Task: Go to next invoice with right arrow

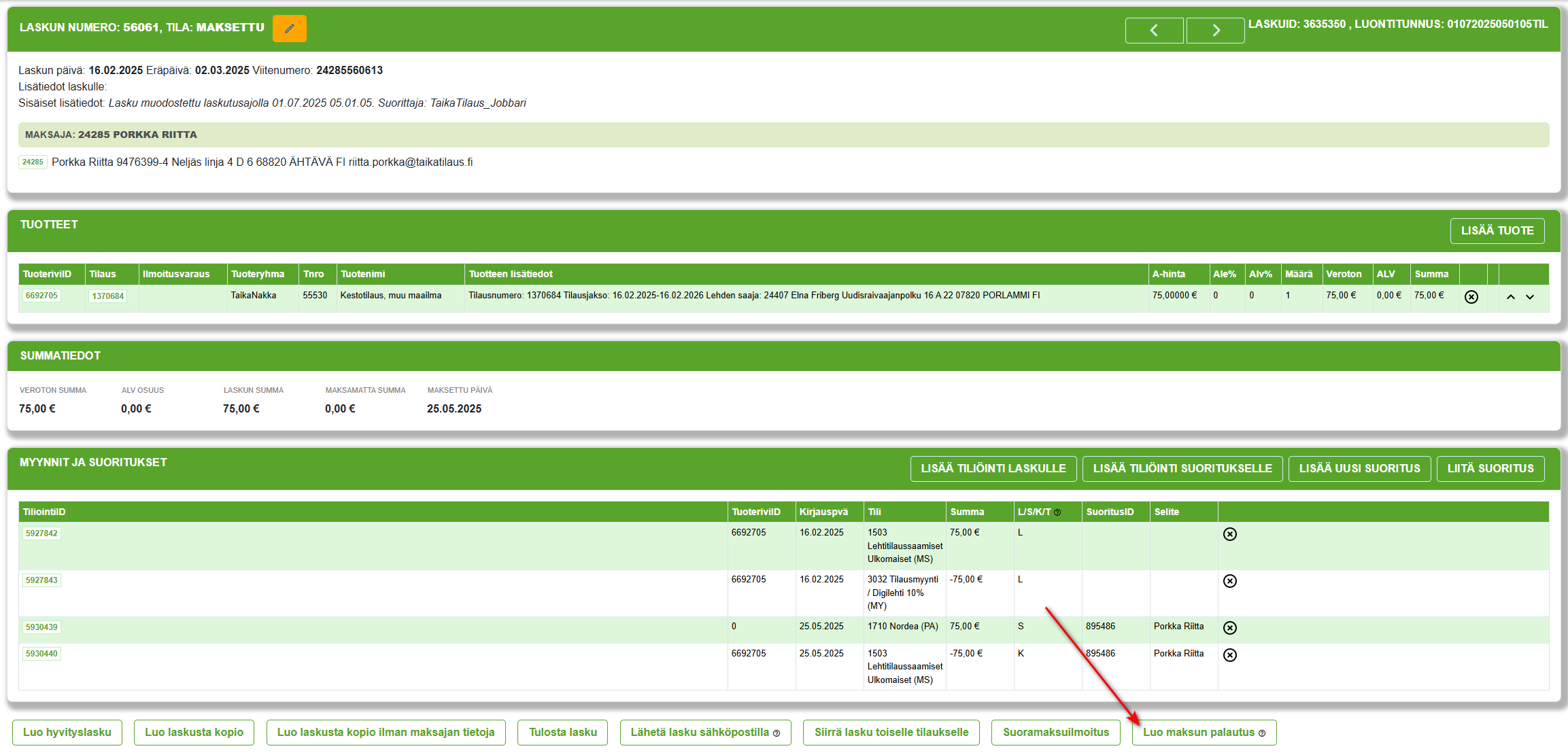Action: click(x=1215, y=31)
